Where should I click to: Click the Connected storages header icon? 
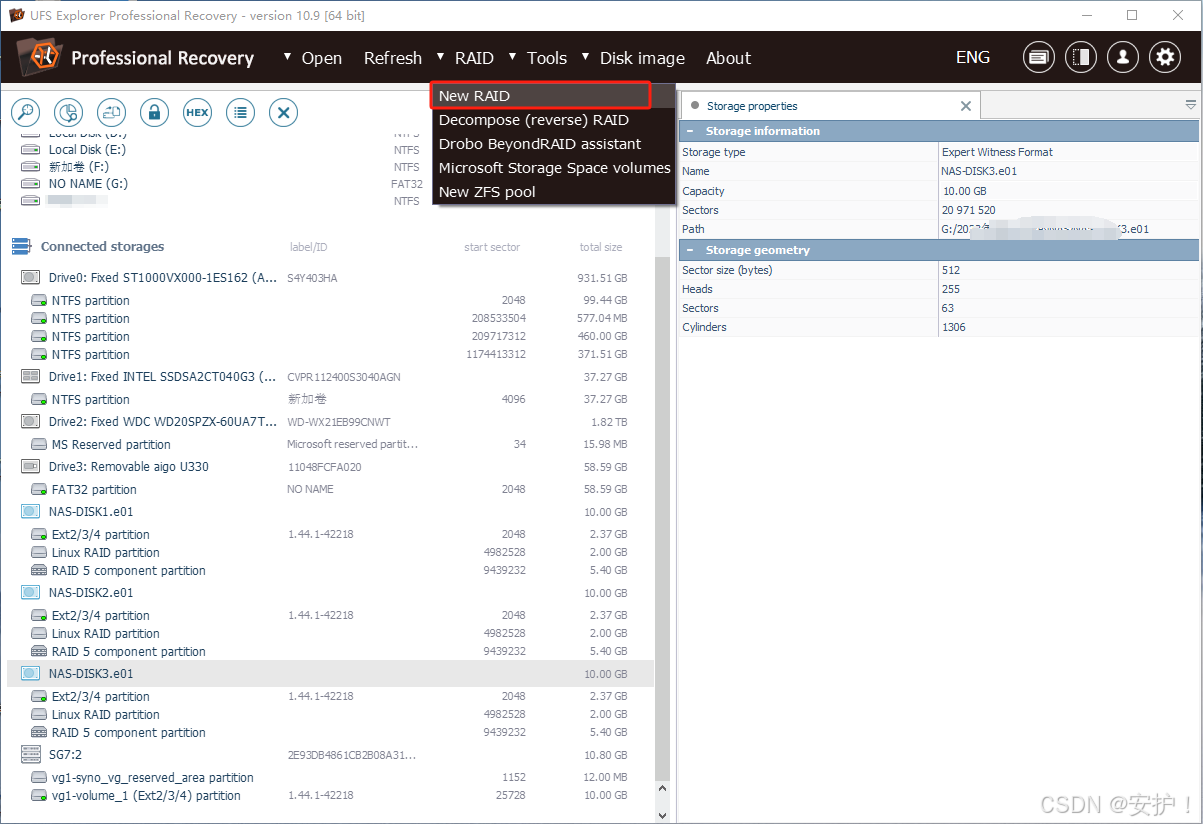[21, 246]
